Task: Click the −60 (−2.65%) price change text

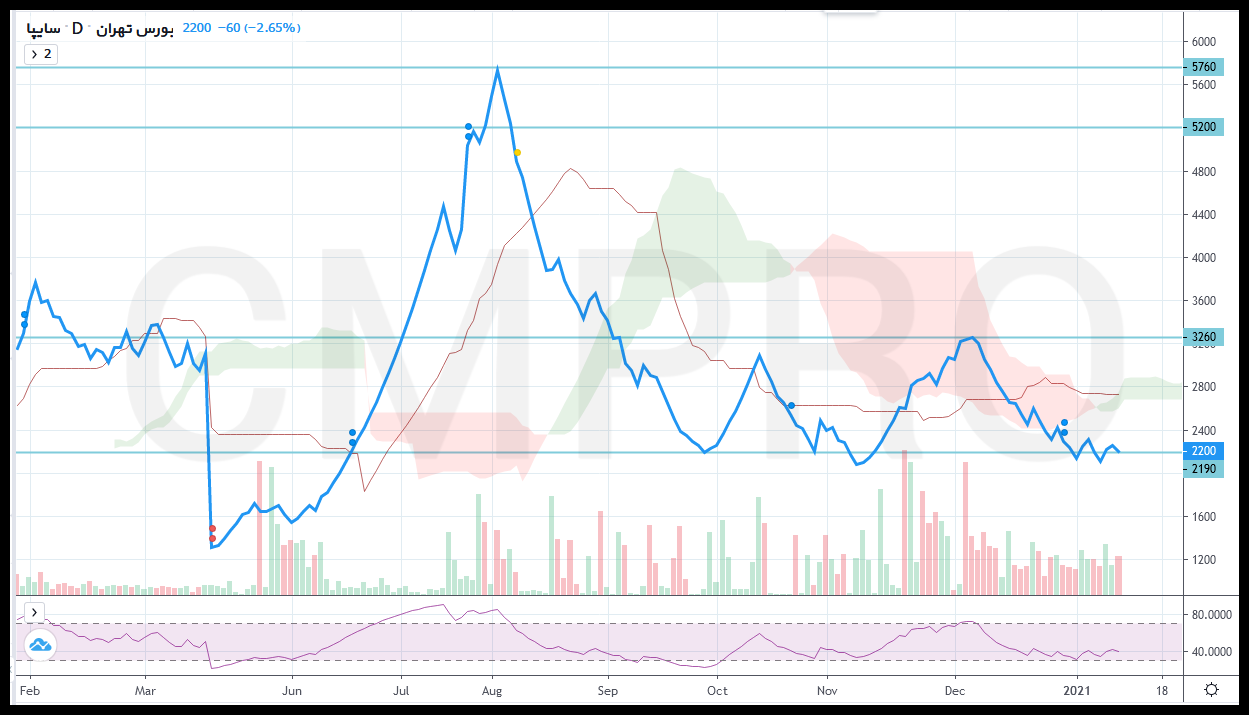Action: coord(260,28)
